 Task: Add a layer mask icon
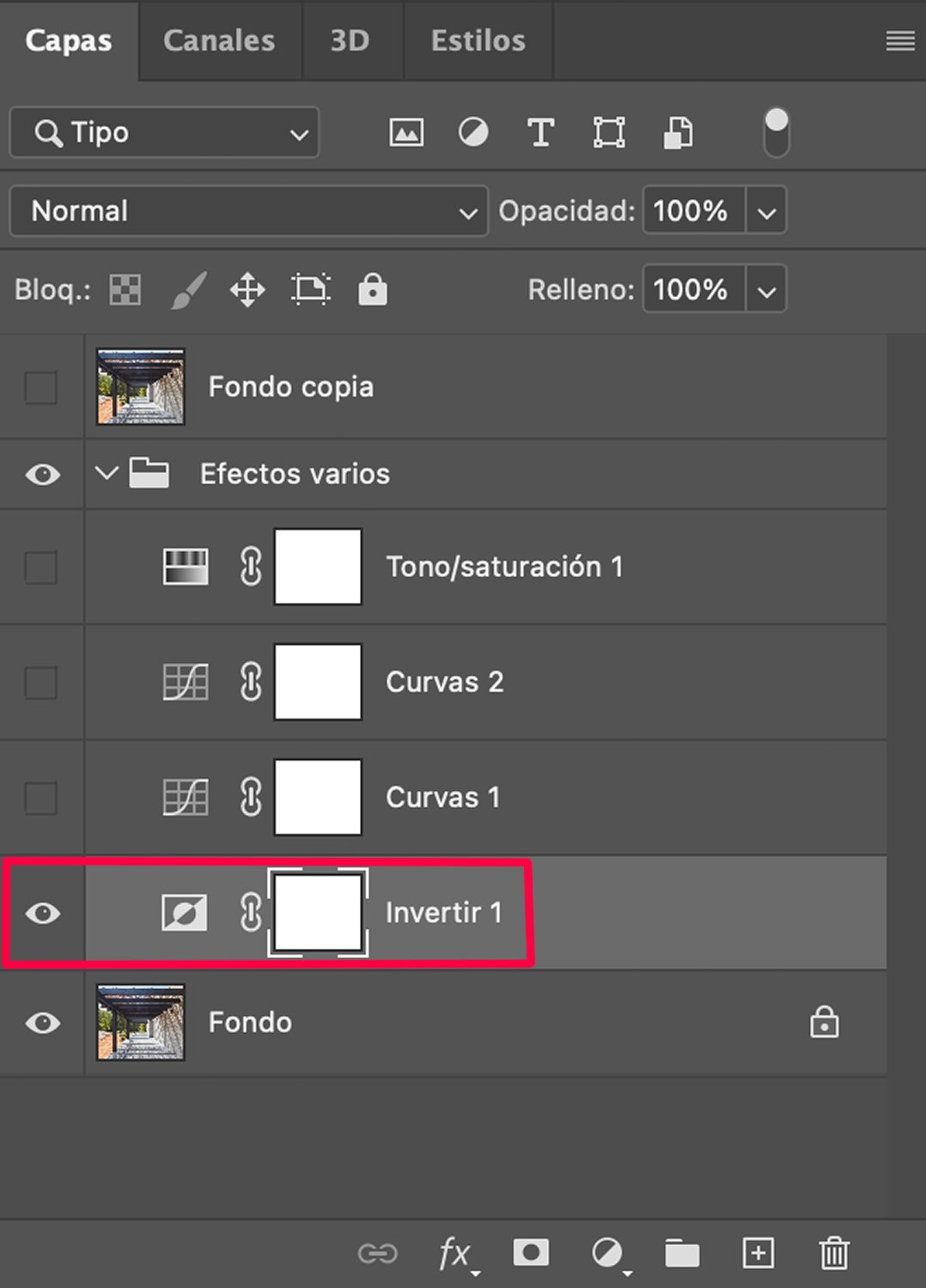coord(531,1252)
